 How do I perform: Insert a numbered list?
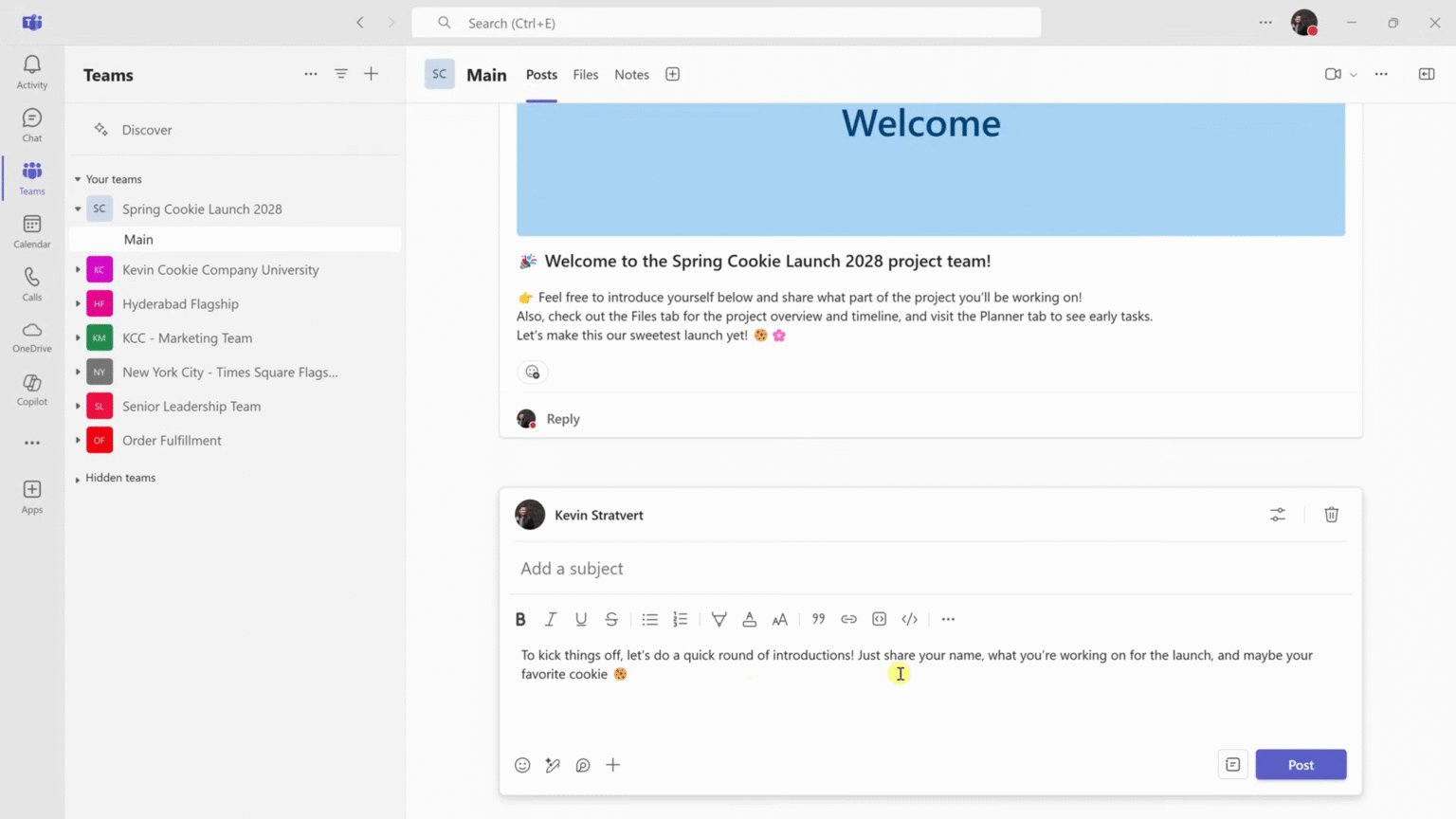[x=681, y=619]
